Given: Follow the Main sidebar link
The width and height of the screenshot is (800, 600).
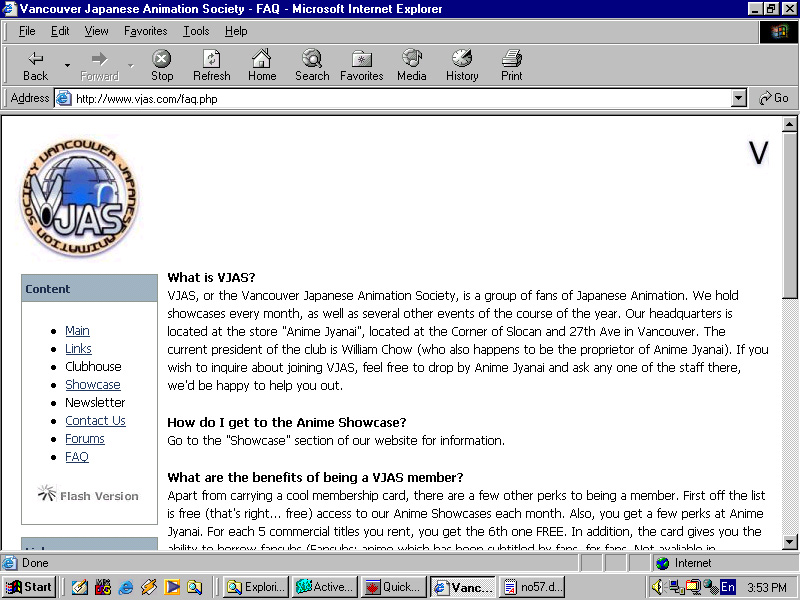Looking at the screenshot, I should 77,331.
